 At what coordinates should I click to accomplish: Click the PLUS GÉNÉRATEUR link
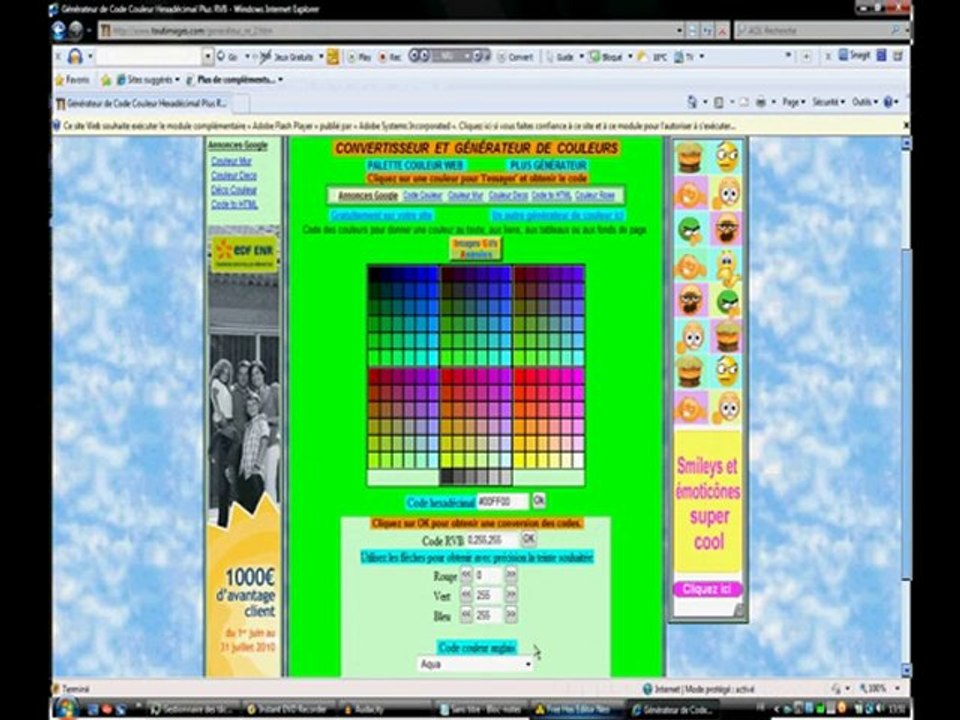click(549, 165)
